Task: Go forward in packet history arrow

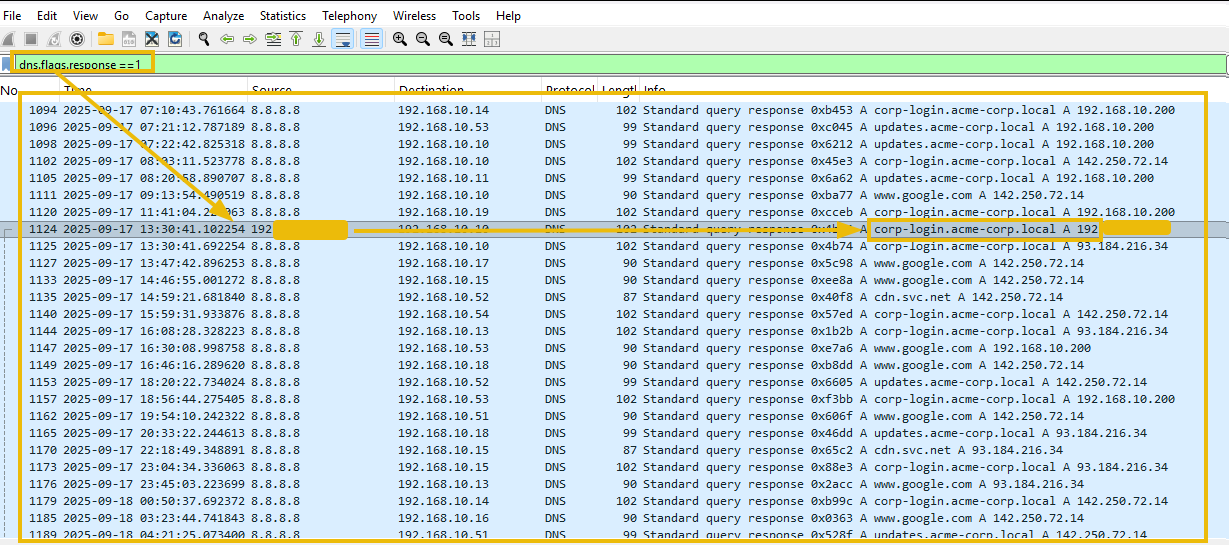Action: (250, 39)
